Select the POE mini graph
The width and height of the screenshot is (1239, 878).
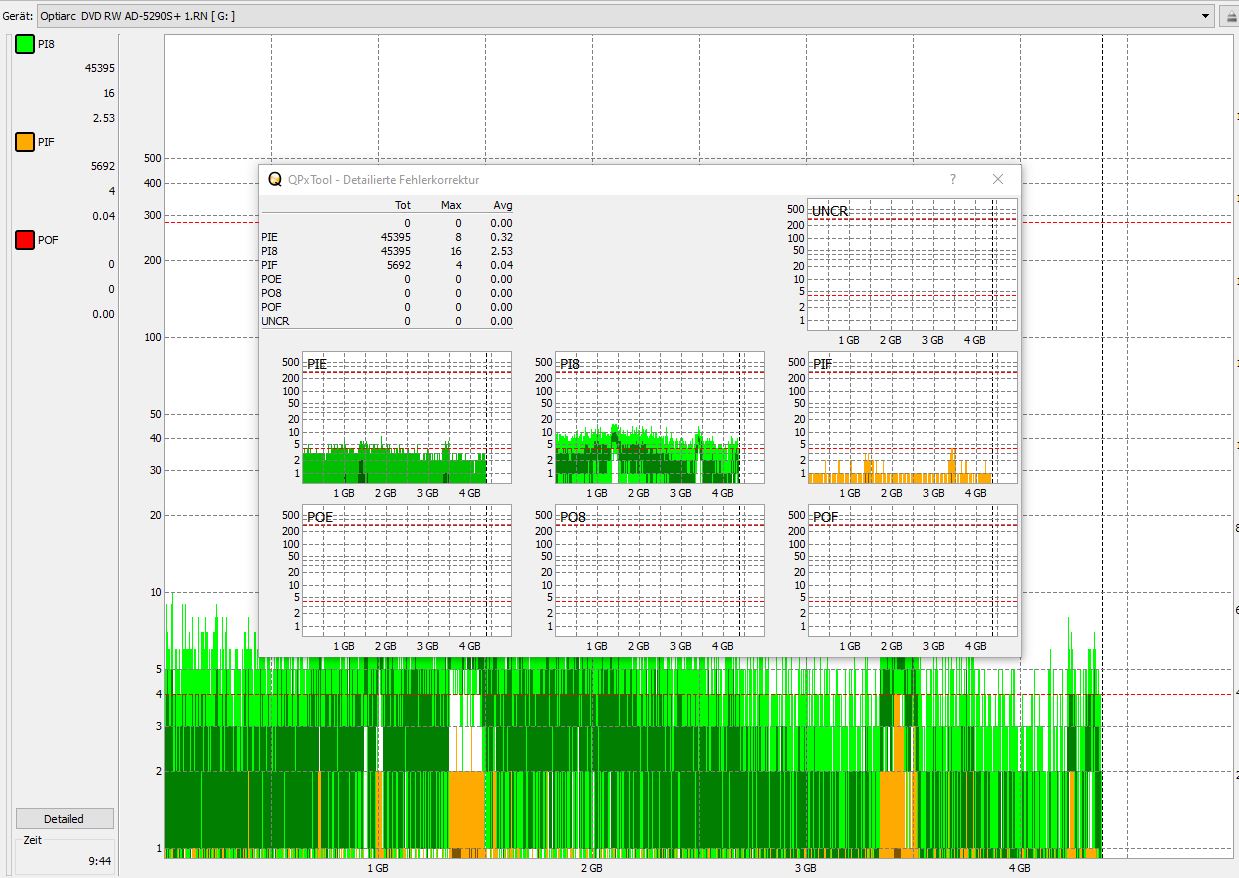[394, 571]
